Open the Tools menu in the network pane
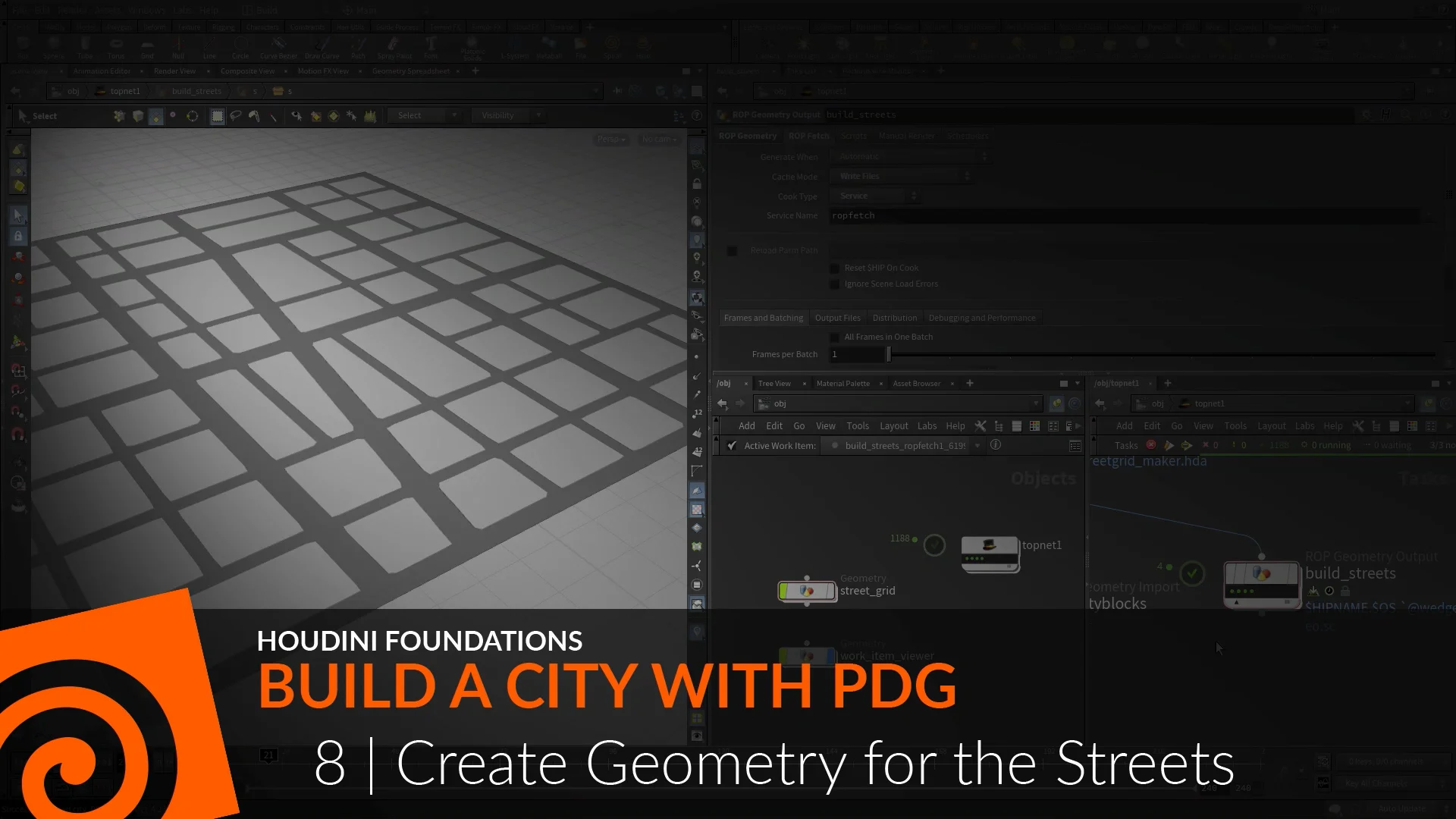This screenshot has width=1456, height=819. coord(858,425)
